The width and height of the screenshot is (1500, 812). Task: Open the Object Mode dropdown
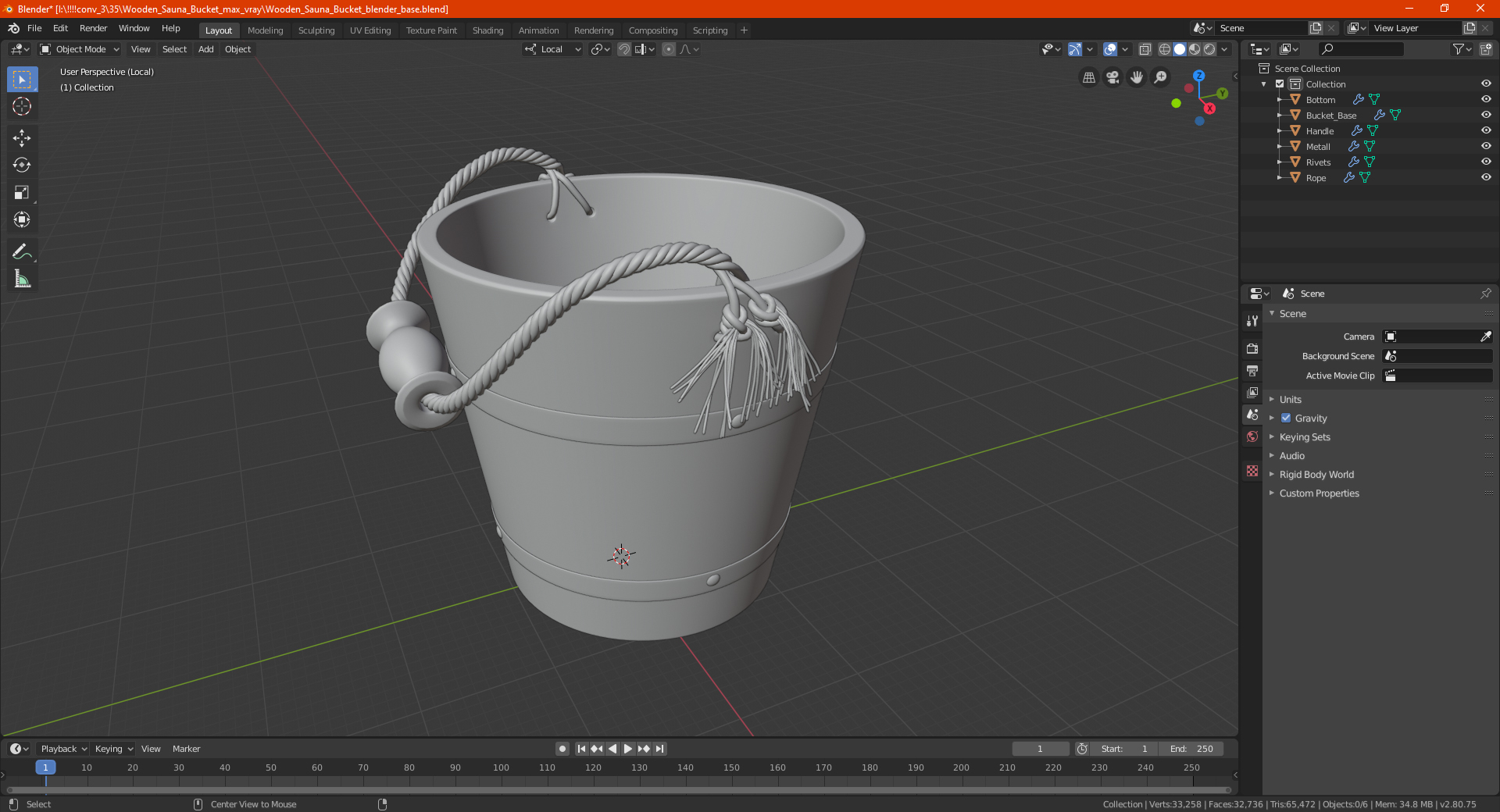(x=80, y=49)
